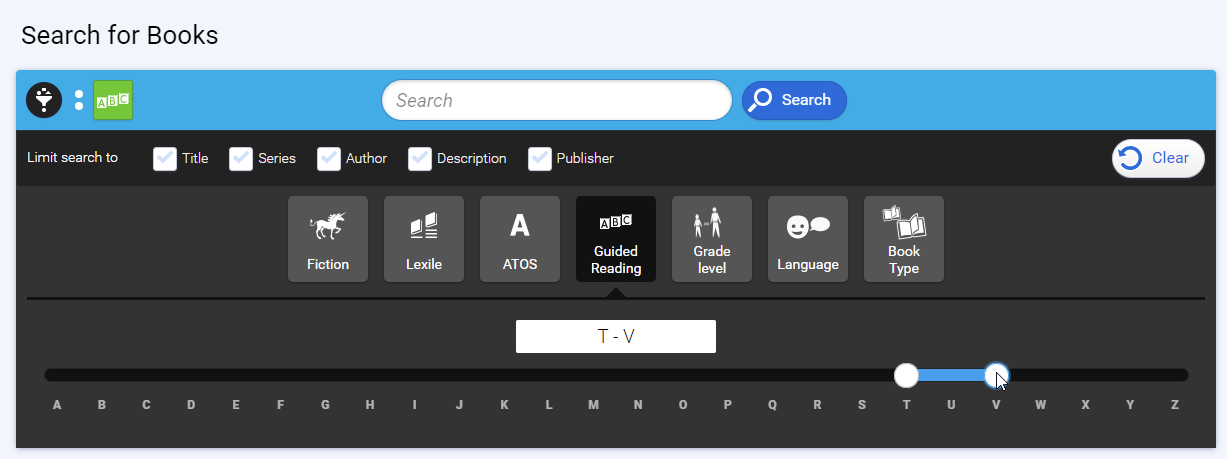Viewport: 1227px width, 459px height.
Task: Click the green ABC blocks icon
Action: point(113,100)
